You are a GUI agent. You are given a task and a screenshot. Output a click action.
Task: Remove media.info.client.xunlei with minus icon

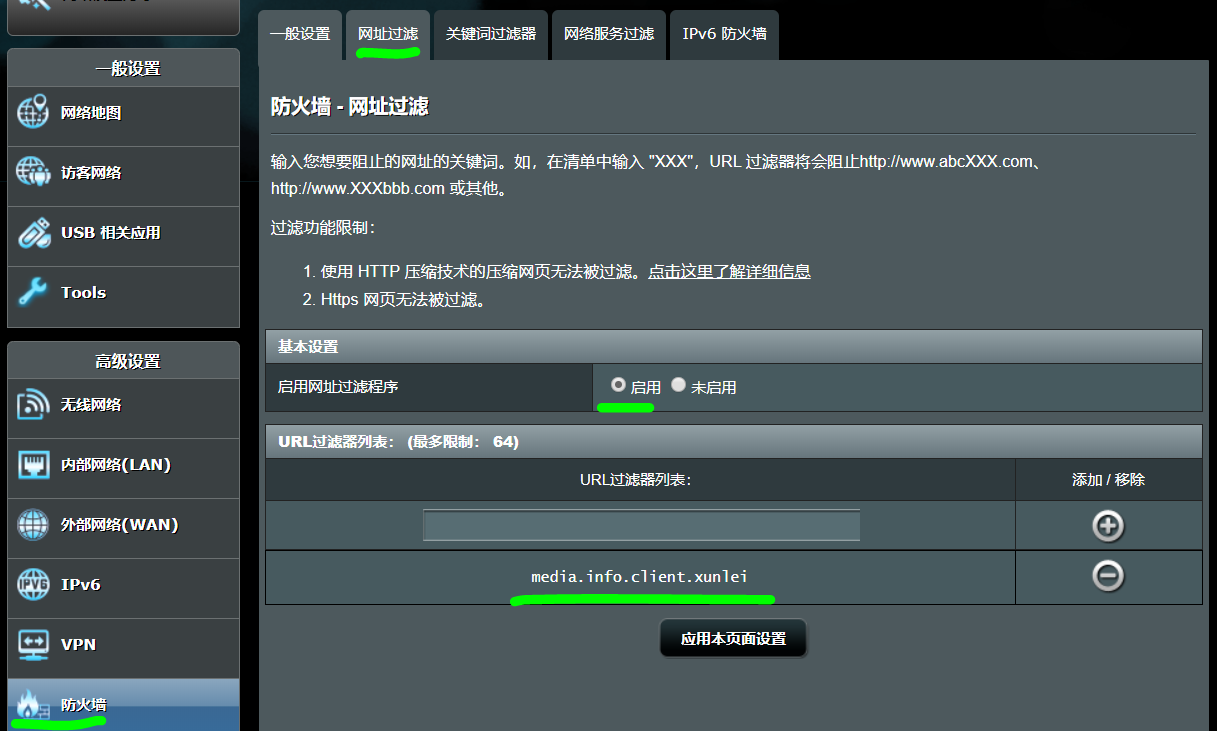[x=1108, y=576]
